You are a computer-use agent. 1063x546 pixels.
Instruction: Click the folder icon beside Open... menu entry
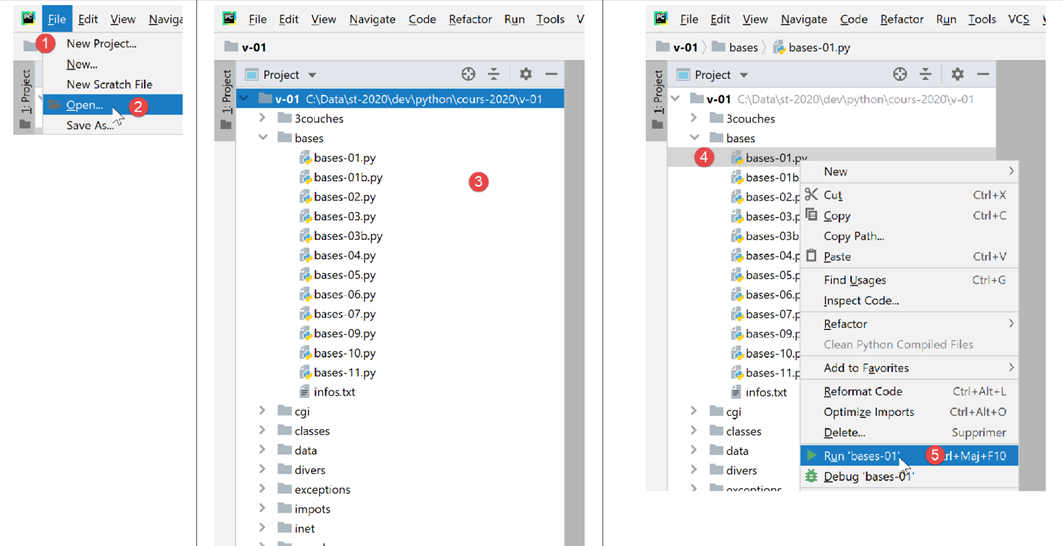coord(53,105)
